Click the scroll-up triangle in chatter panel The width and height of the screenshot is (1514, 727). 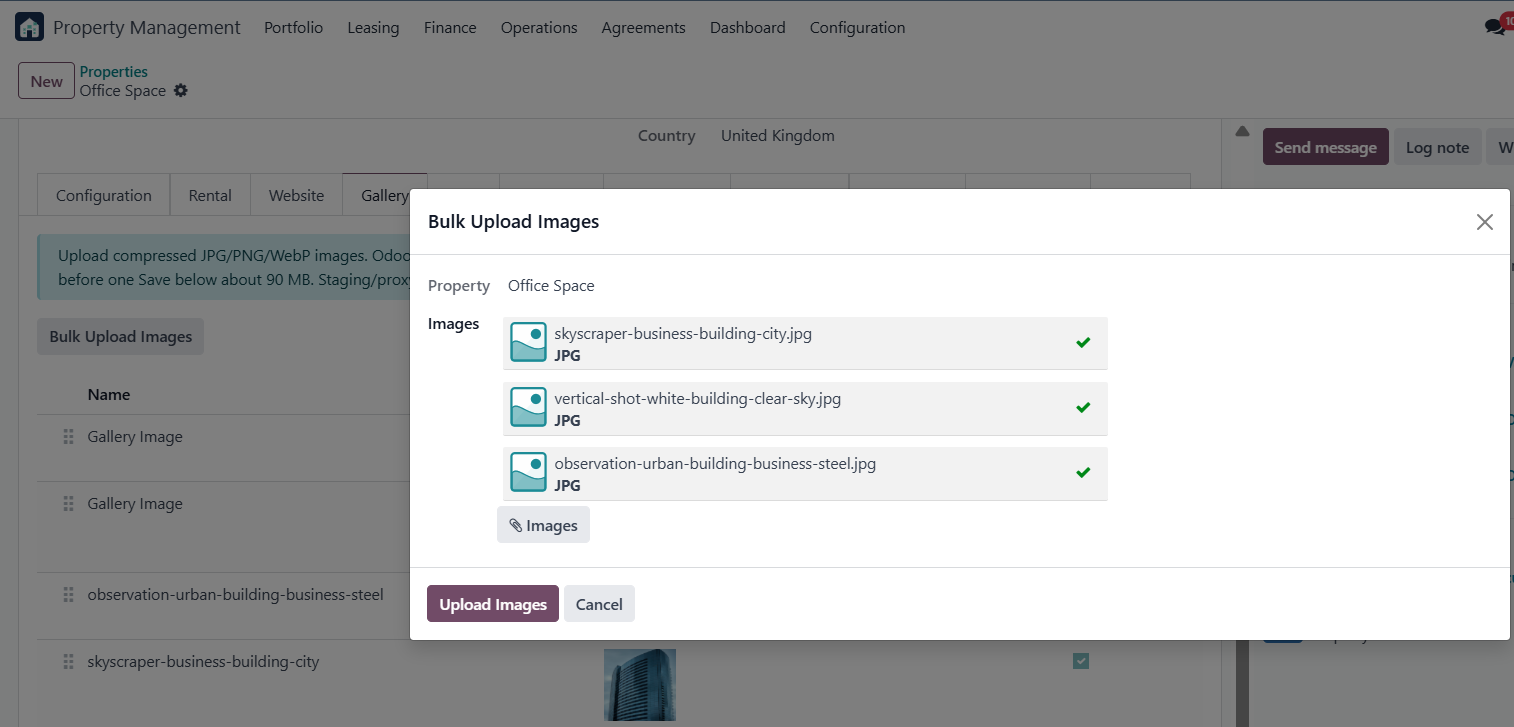pos(1243,131)
